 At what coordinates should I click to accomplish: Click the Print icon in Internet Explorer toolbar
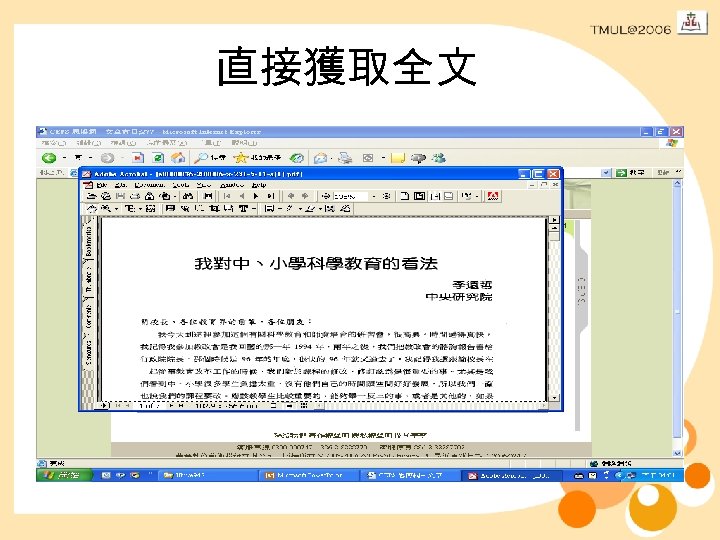click(x=345, y=158)
